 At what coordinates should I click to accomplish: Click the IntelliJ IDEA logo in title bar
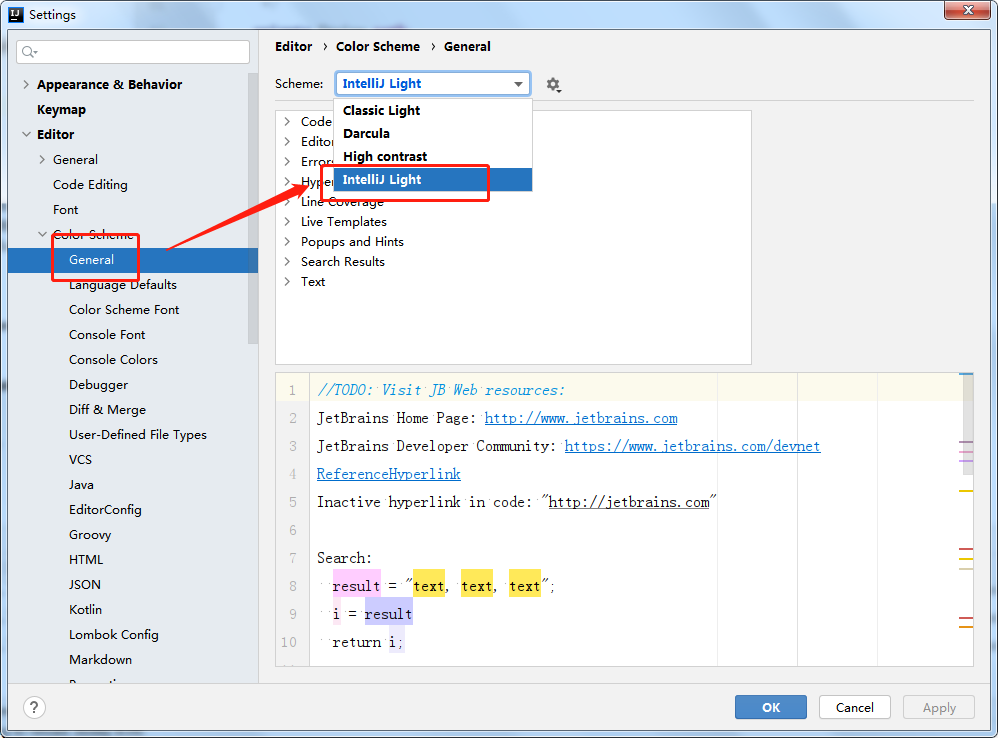[16, 14]
